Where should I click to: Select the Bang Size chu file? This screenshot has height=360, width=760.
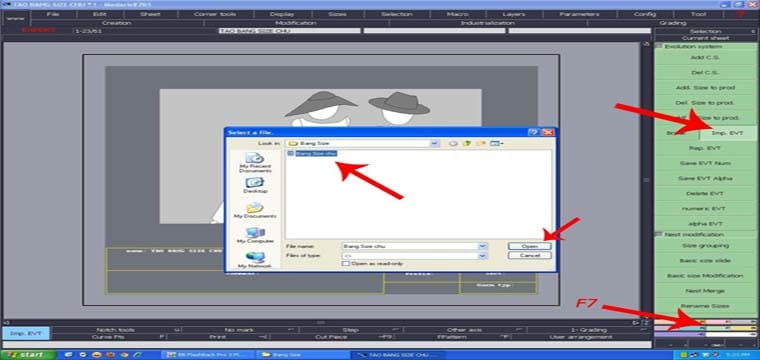(313, 153)
